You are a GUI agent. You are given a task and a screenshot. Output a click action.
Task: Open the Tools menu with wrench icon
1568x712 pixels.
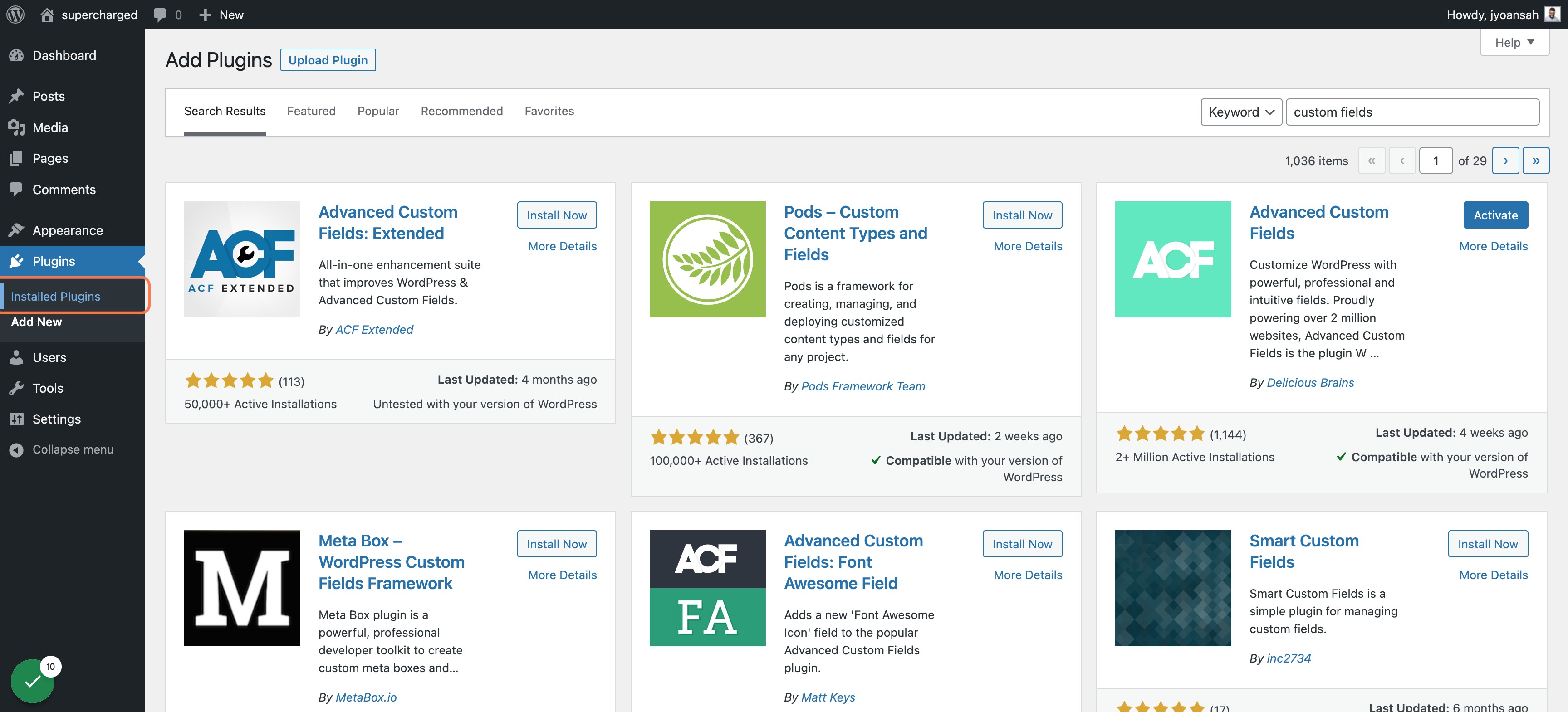click(x=73, y=388)
